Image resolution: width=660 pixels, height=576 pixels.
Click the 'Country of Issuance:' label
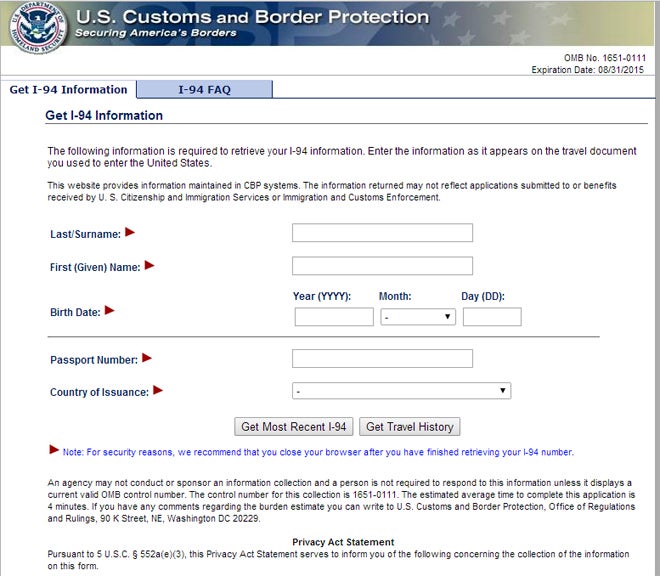pos(99,392)
